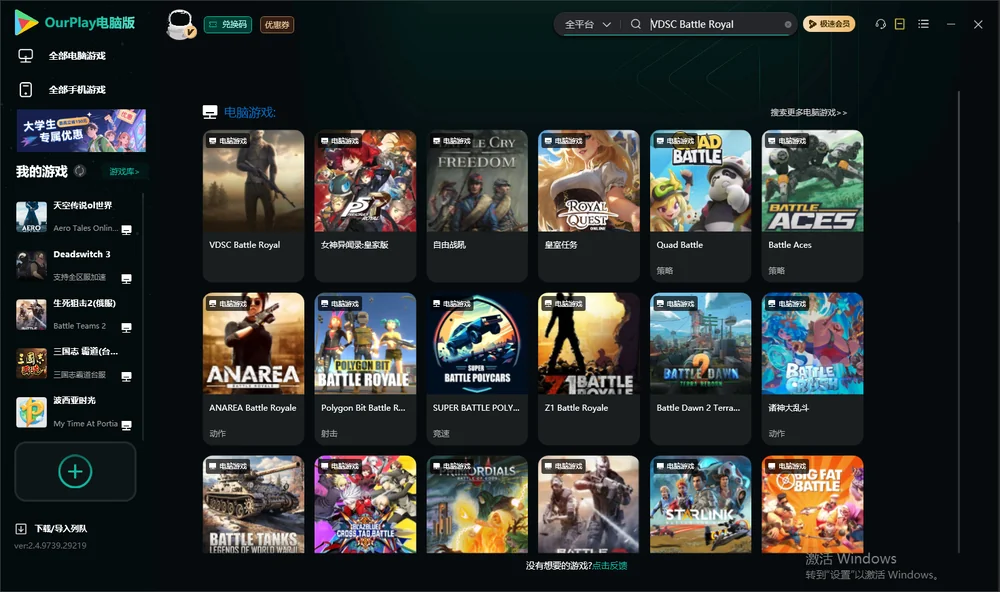Click the OurPlay logo icon
Image resolution: width=1000 pixels, height=592 pixels.
pyautogui.click(x=26, y=22)
